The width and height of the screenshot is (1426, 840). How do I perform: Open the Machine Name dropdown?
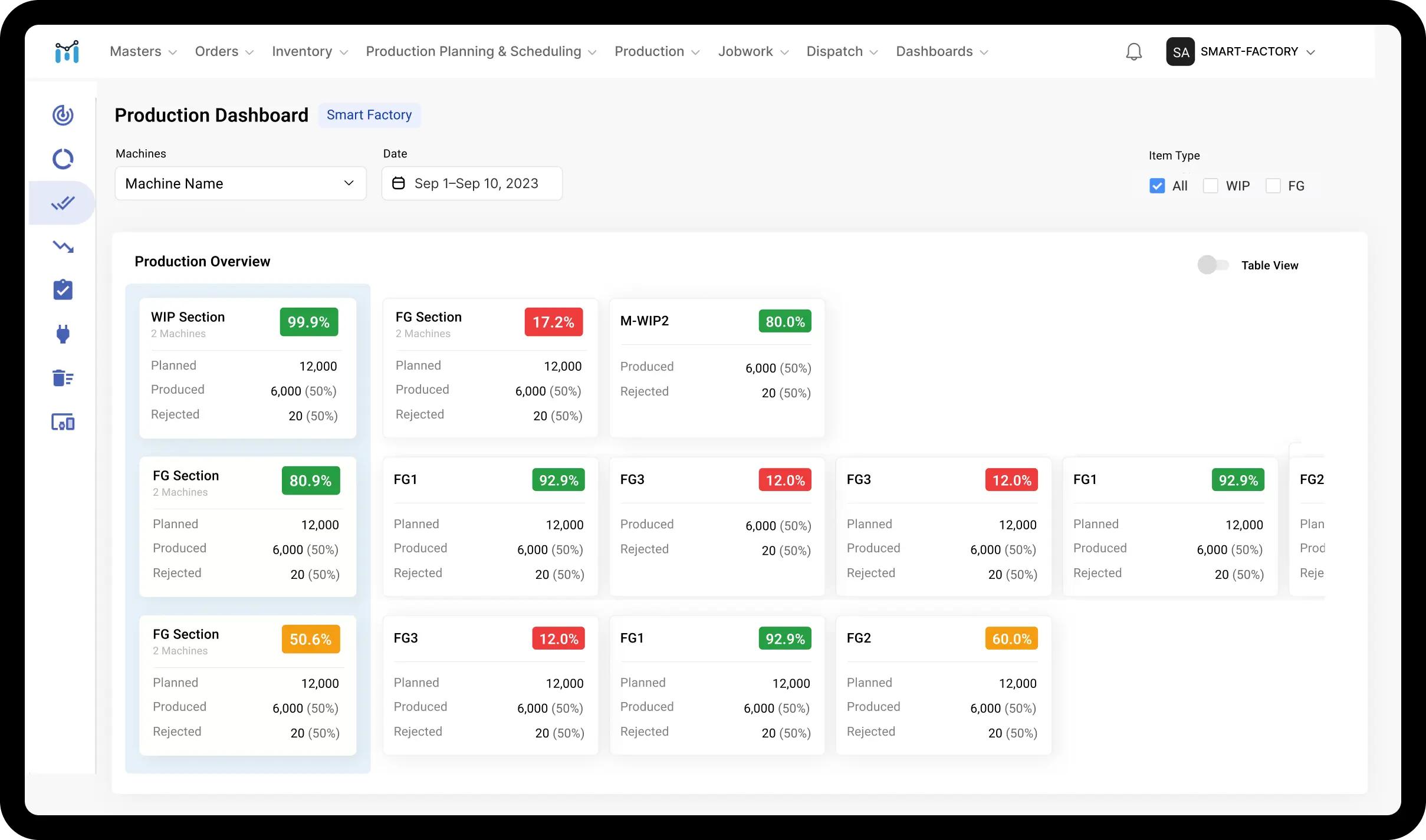coord(241,183)
